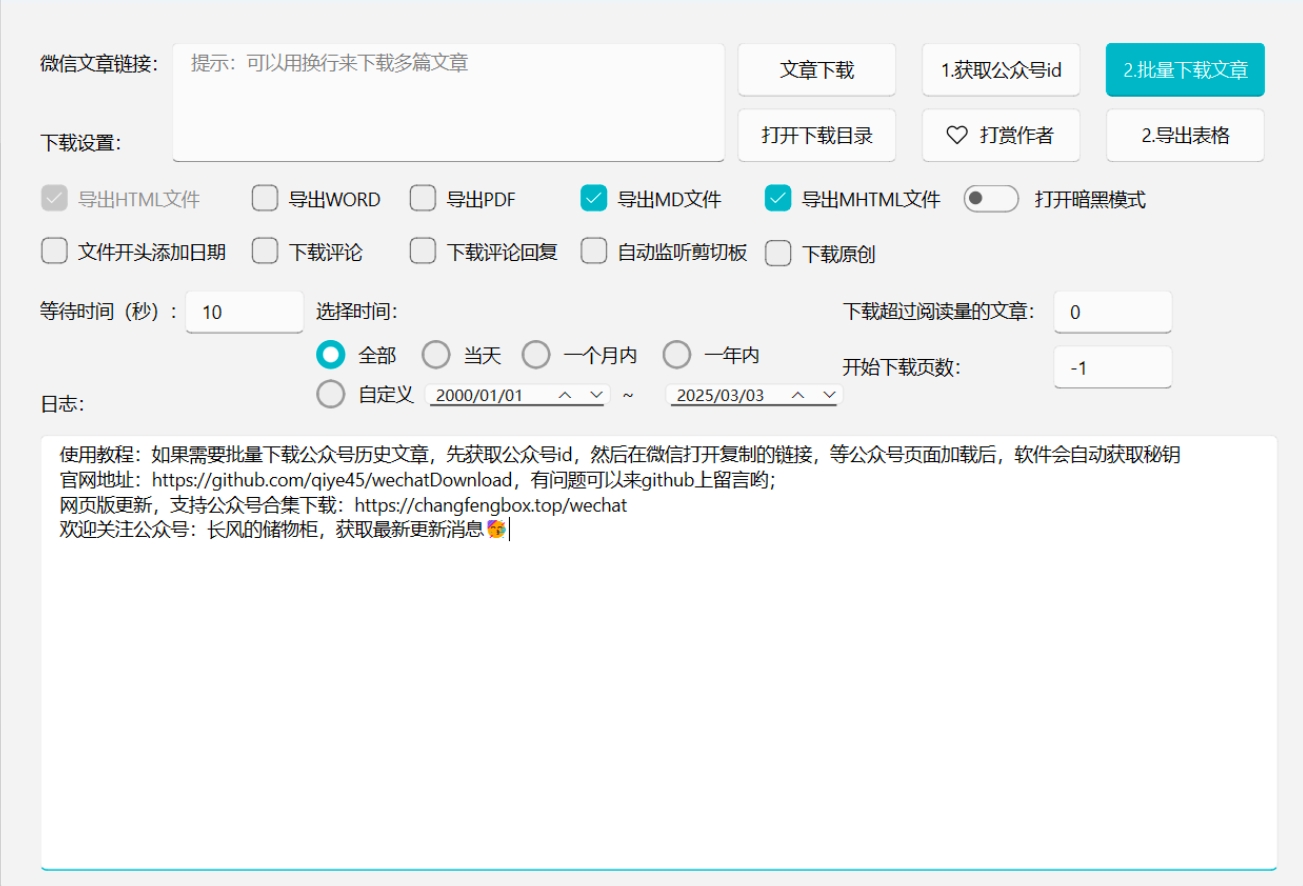
Task: Choose the 一年内 time range option
Action: 677,355
